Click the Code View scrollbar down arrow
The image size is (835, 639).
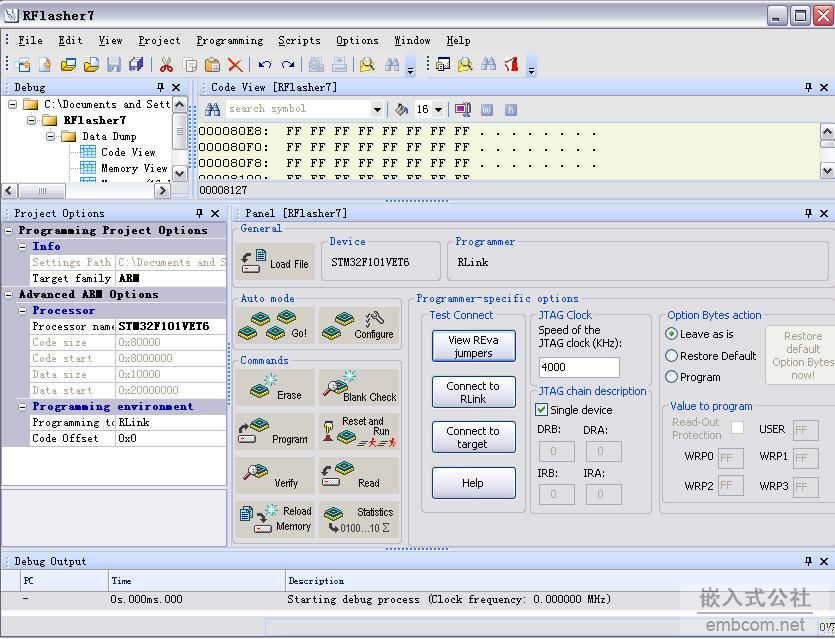point(827,170)
